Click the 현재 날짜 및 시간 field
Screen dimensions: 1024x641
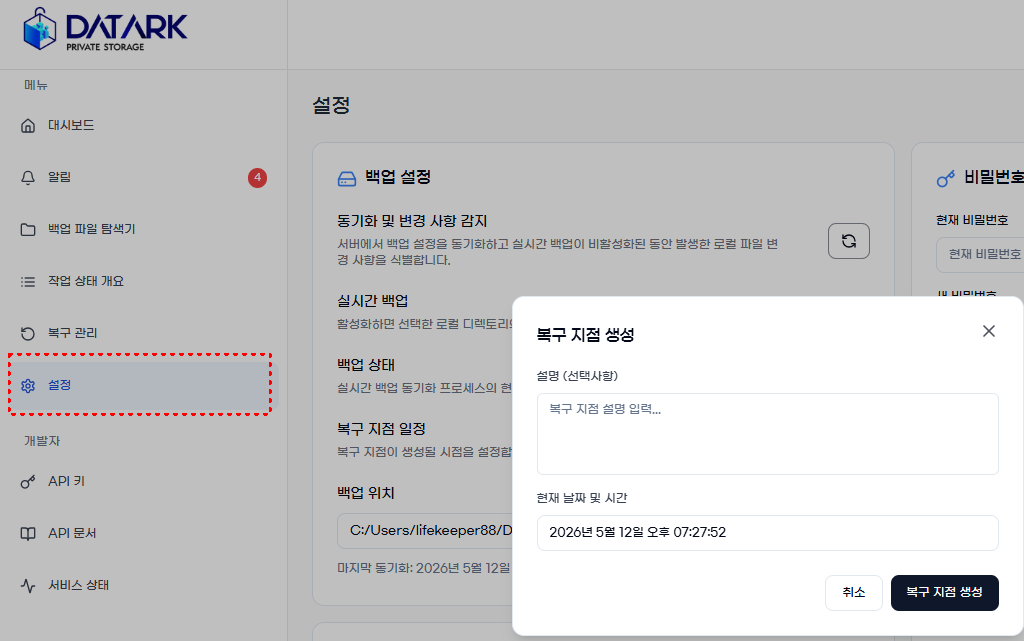767,533
